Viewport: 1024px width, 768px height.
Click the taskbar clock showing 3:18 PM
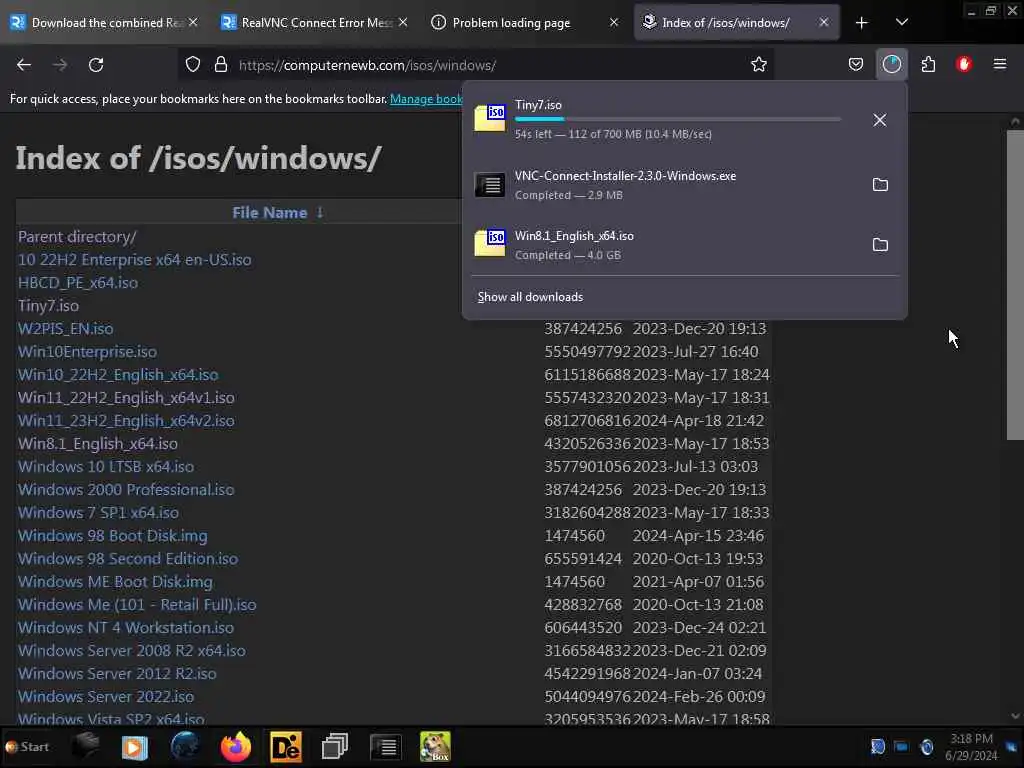click(x=971, y=747)
